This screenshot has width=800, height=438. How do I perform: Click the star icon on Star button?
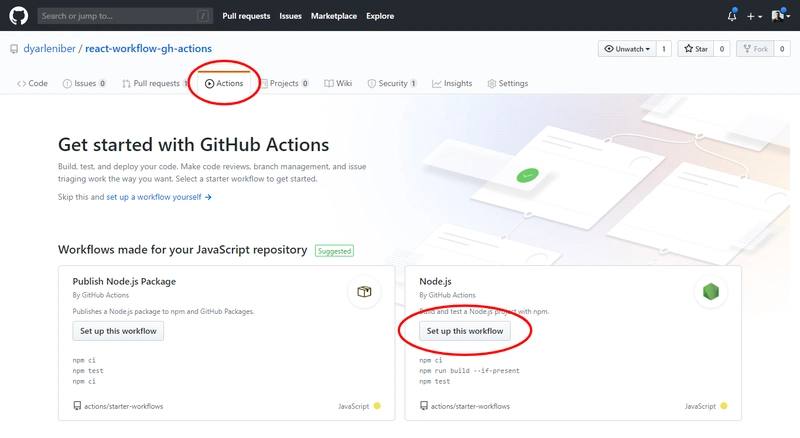click(x=689, y=48)
